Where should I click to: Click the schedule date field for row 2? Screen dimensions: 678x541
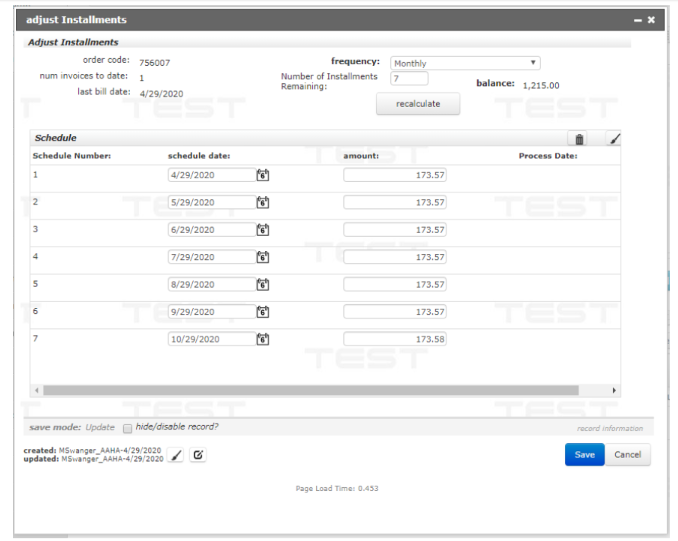pyautogui.click(x=210, y=202)
